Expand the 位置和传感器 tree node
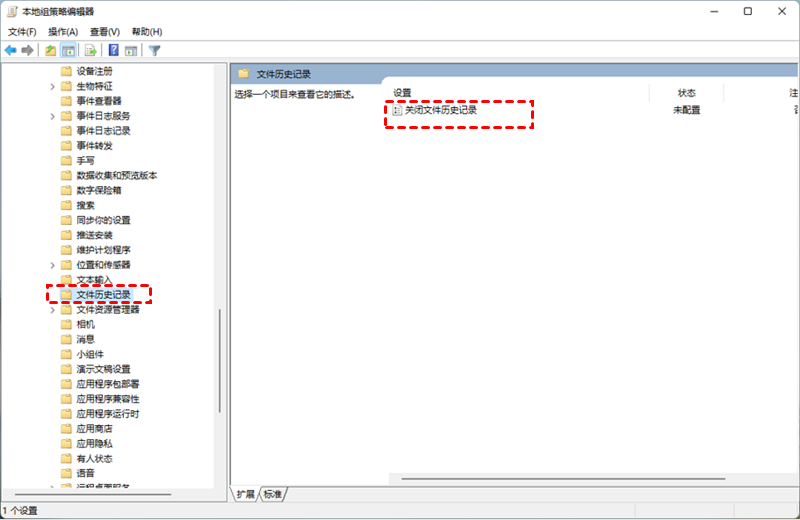The height and width of the screenshot is (520, 800). pos(52,265)
